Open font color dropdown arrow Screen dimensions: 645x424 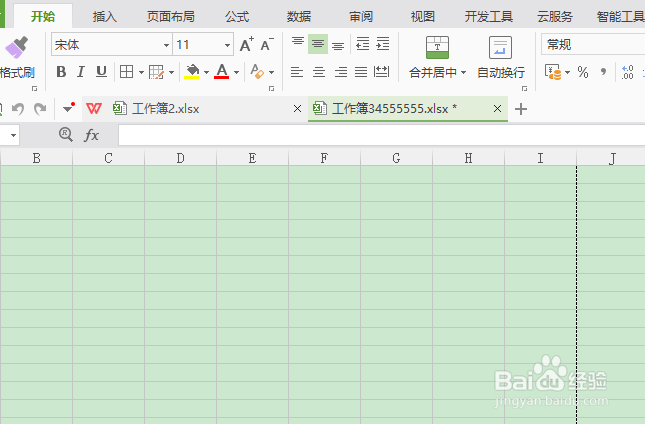pyautogui.click(x=236, y=72)
